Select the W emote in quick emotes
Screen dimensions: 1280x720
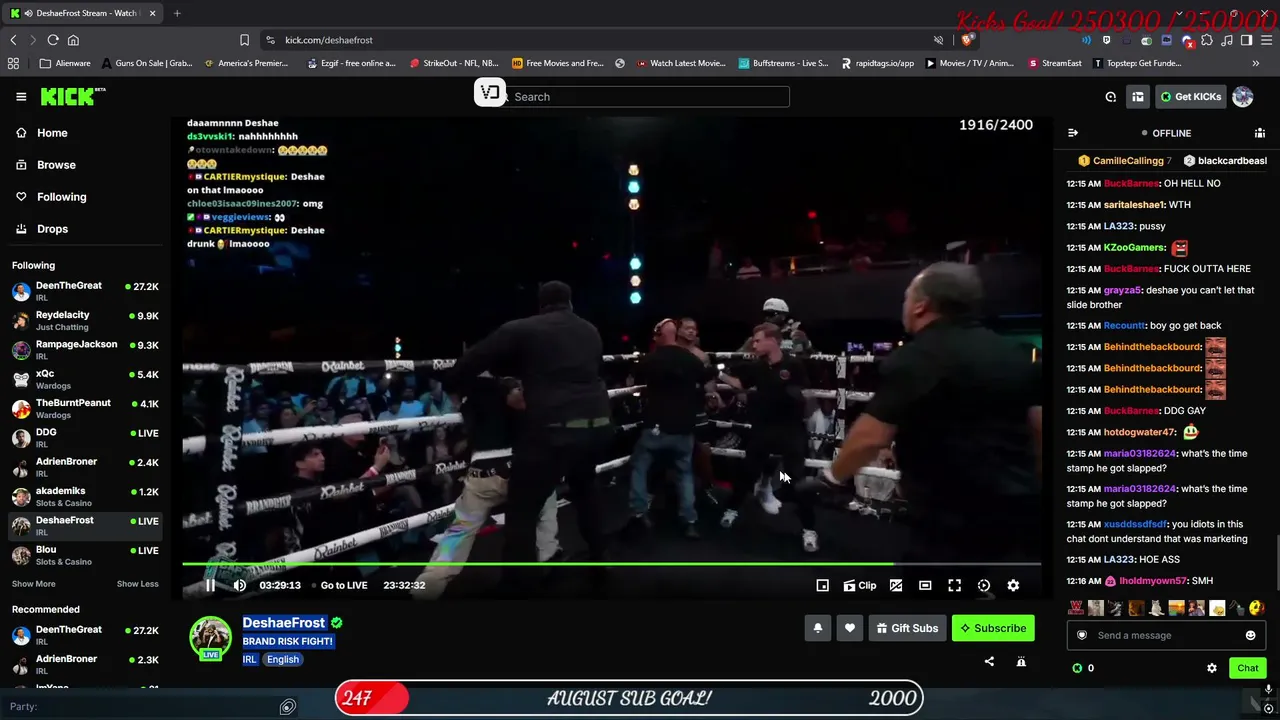[1076, 608]
